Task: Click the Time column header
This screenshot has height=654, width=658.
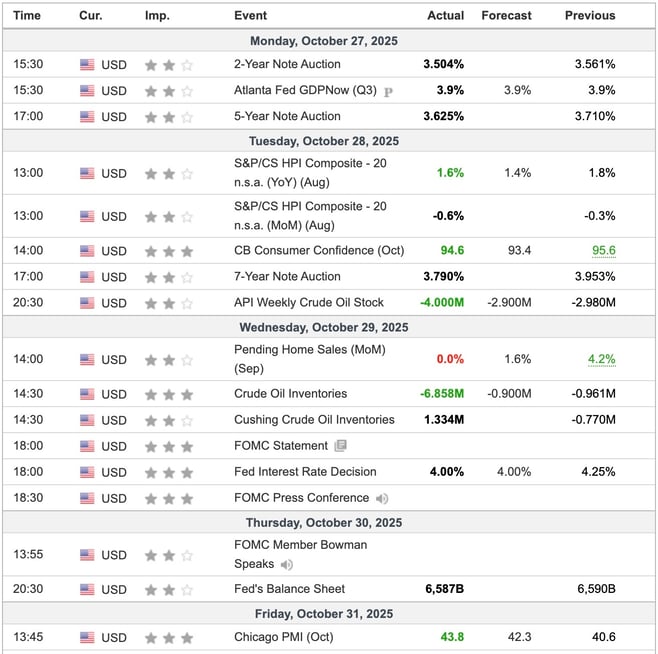Action: [27, 15]
